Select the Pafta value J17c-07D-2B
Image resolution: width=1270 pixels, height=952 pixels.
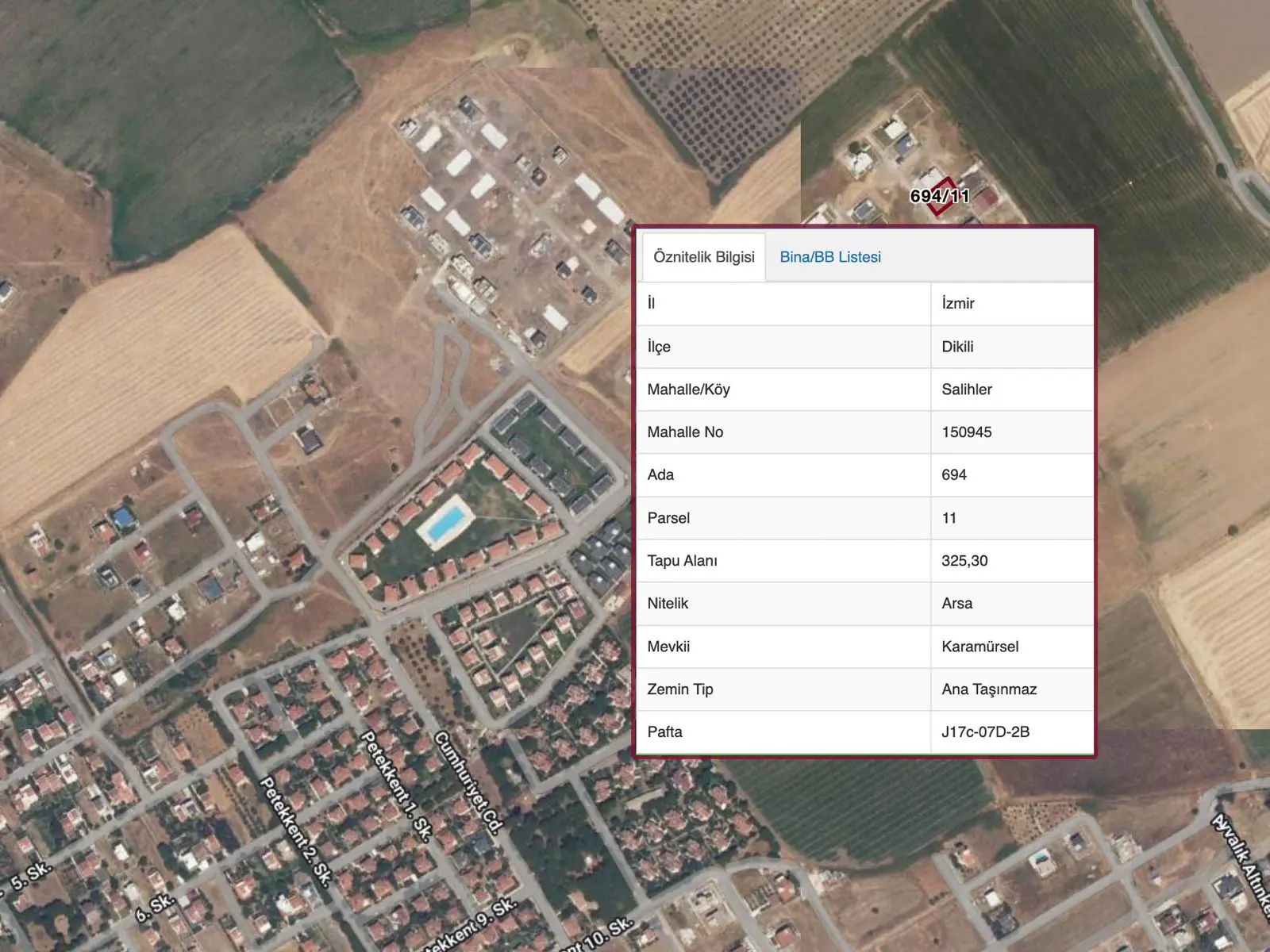[986, 732]
